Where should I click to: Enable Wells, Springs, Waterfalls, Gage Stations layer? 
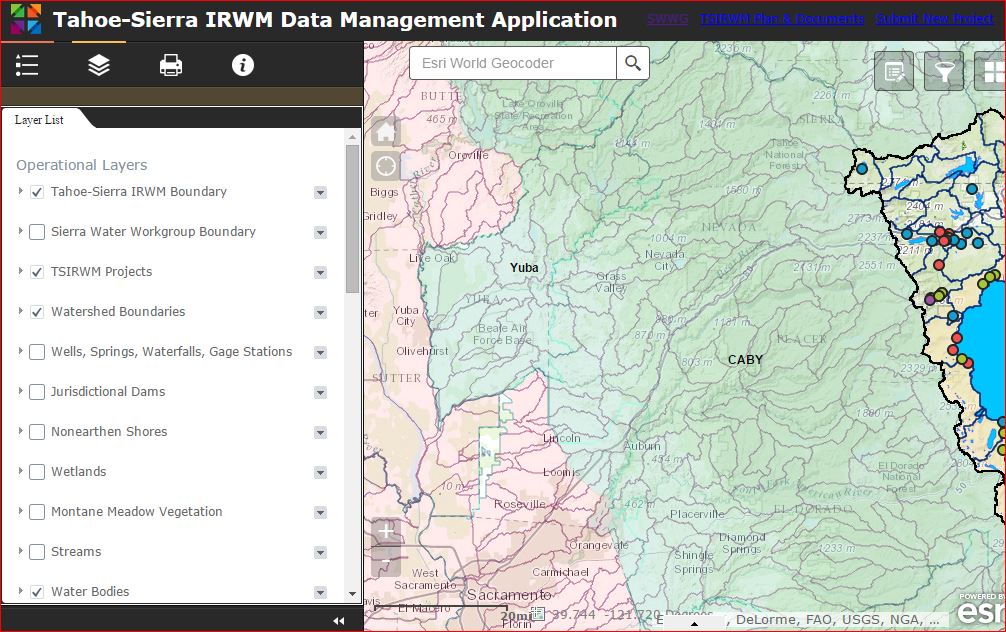point(37,352)
